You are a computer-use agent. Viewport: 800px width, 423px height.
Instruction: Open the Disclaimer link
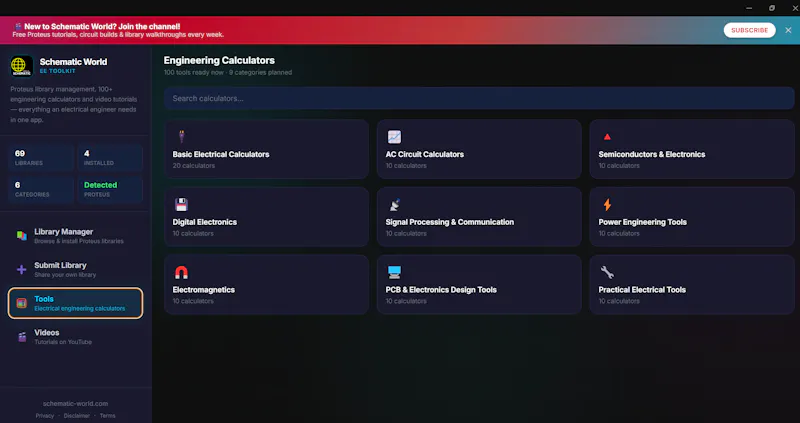(77, 416)
